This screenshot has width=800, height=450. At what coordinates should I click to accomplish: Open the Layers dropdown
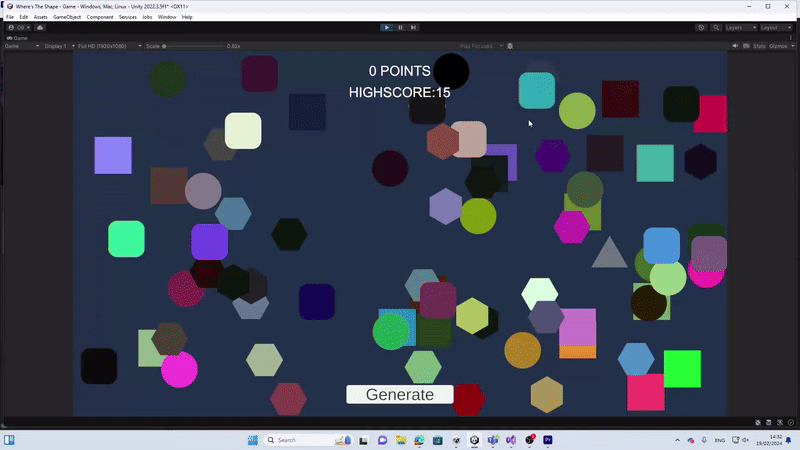point(739,27)
